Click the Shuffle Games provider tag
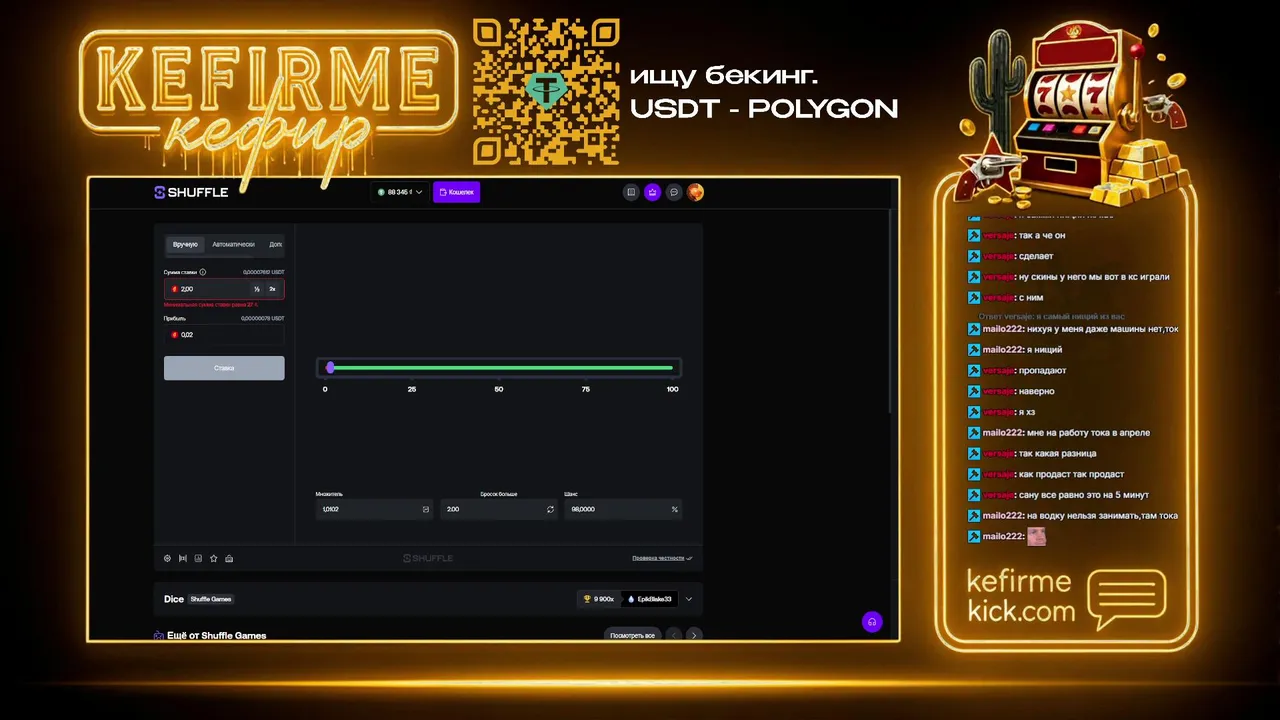The height and width of the screenshot is (720, 1280). (211, 599)
